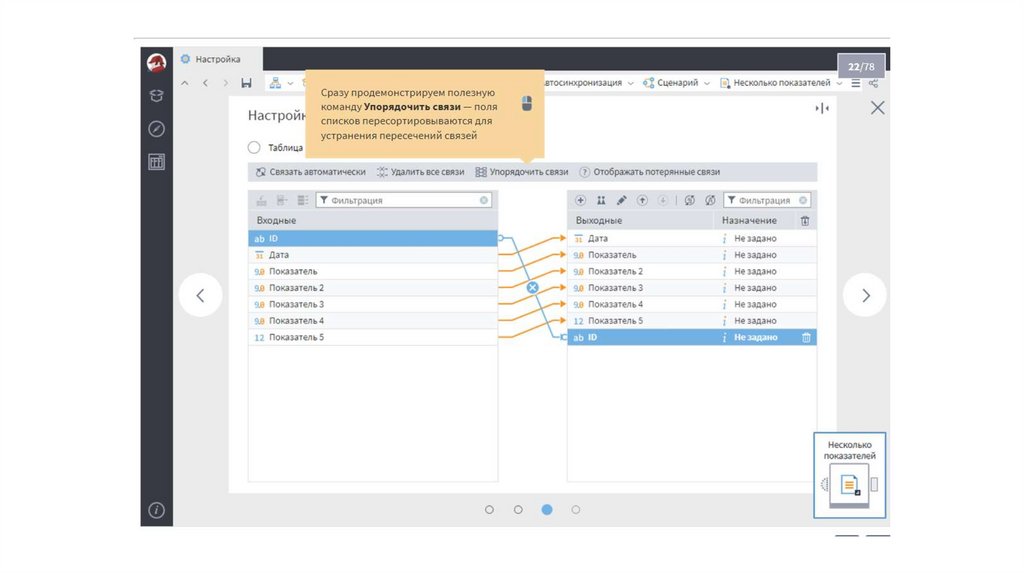The width and height of the screenshot is (1024, 574).
Task: Expand the Несколько показателей dropdown
Action: click(x=781, y=83)
